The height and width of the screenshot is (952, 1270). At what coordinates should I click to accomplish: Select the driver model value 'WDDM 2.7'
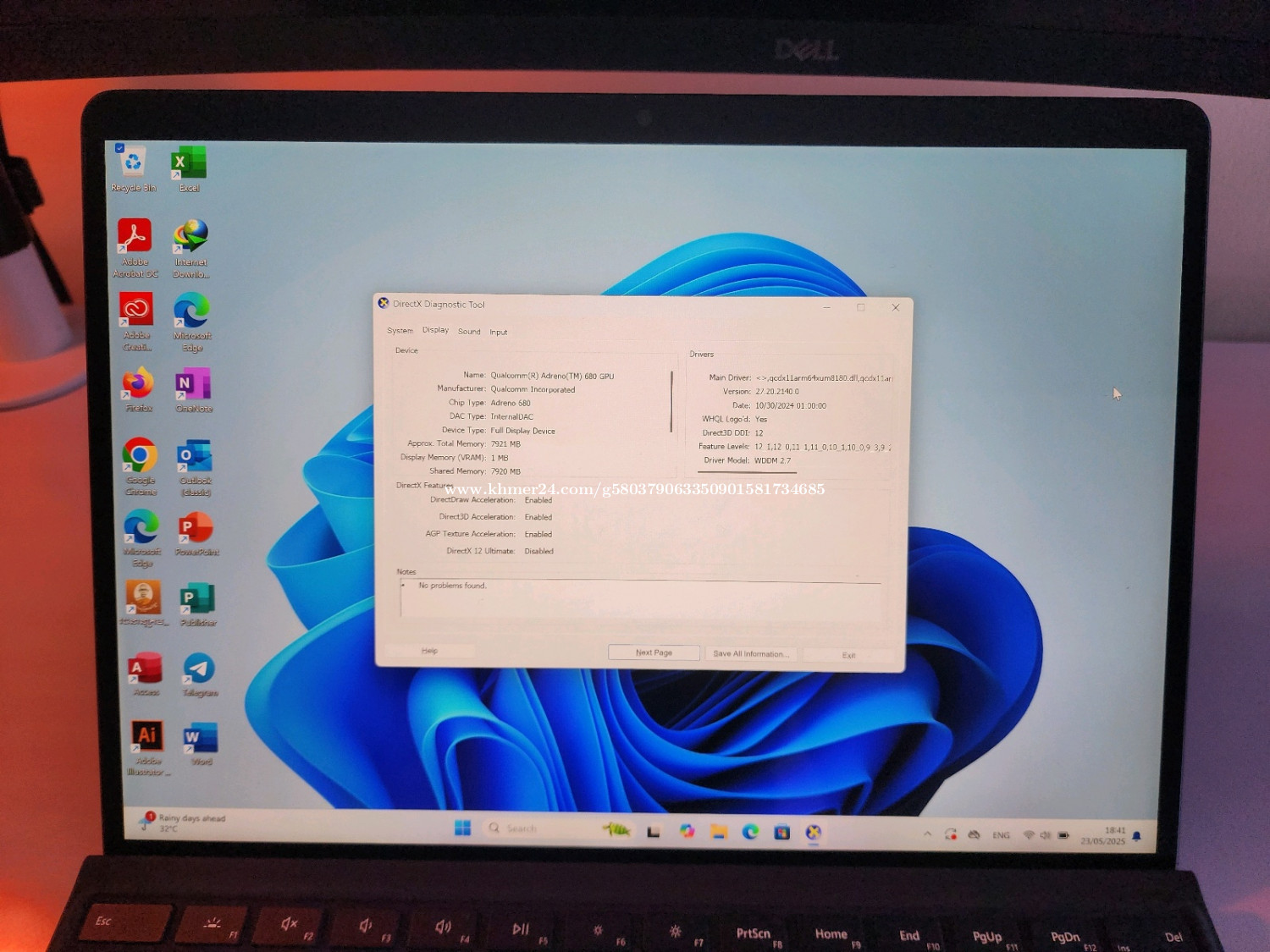click(x=772, y=461)
